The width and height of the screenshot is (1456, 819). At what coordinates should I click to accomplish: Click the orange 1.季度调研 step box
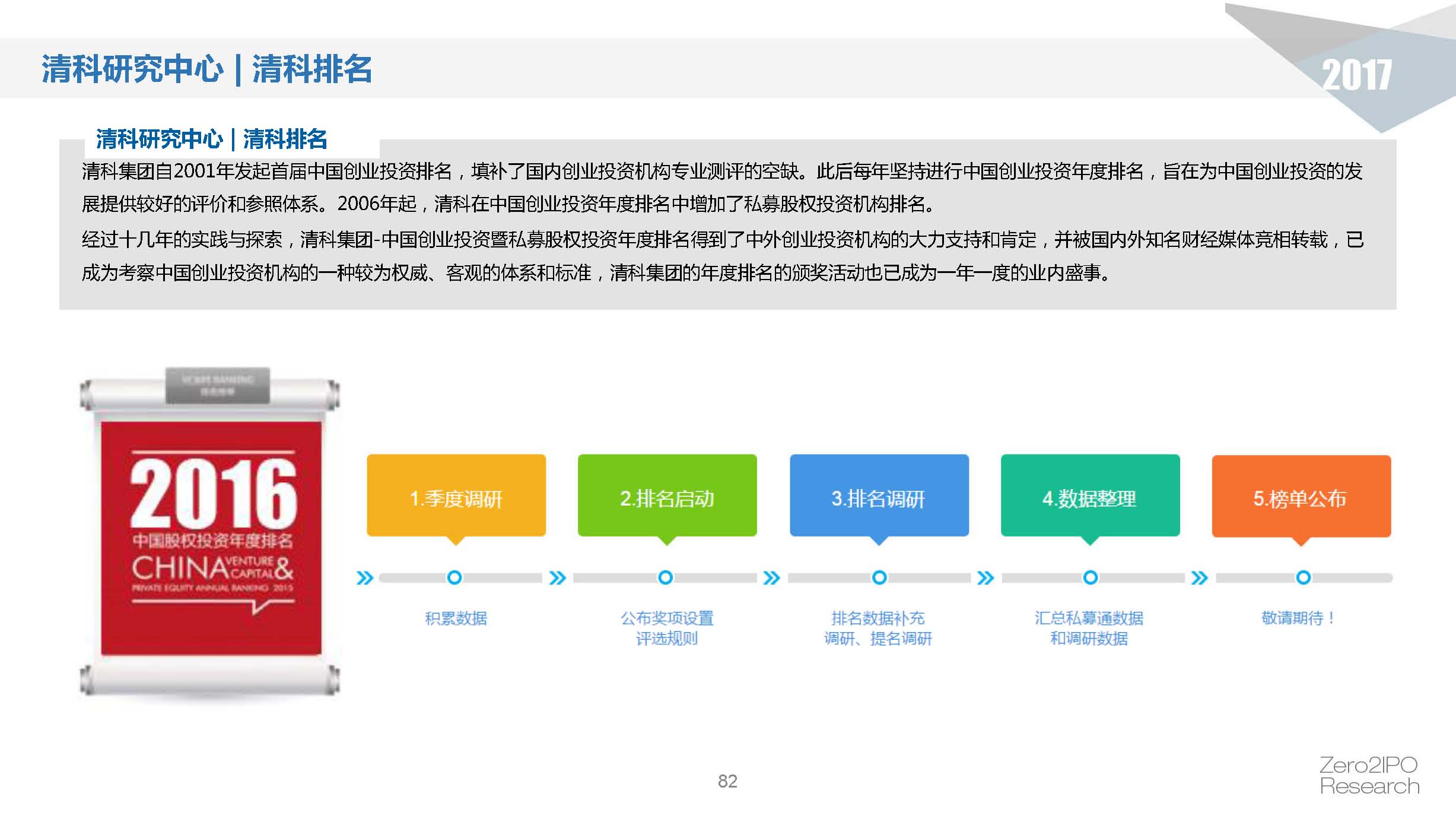(x=456, y=496)
